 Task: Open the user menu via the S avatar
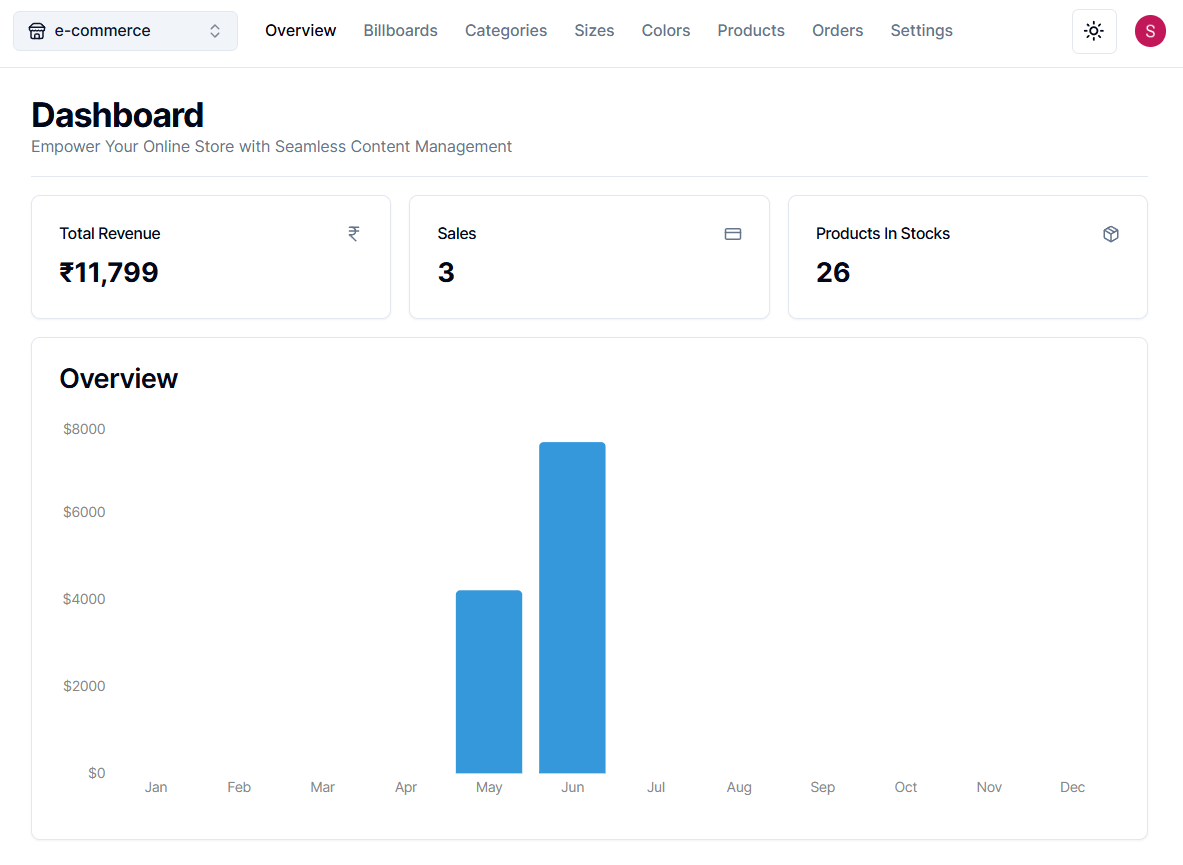[1150, 31]
